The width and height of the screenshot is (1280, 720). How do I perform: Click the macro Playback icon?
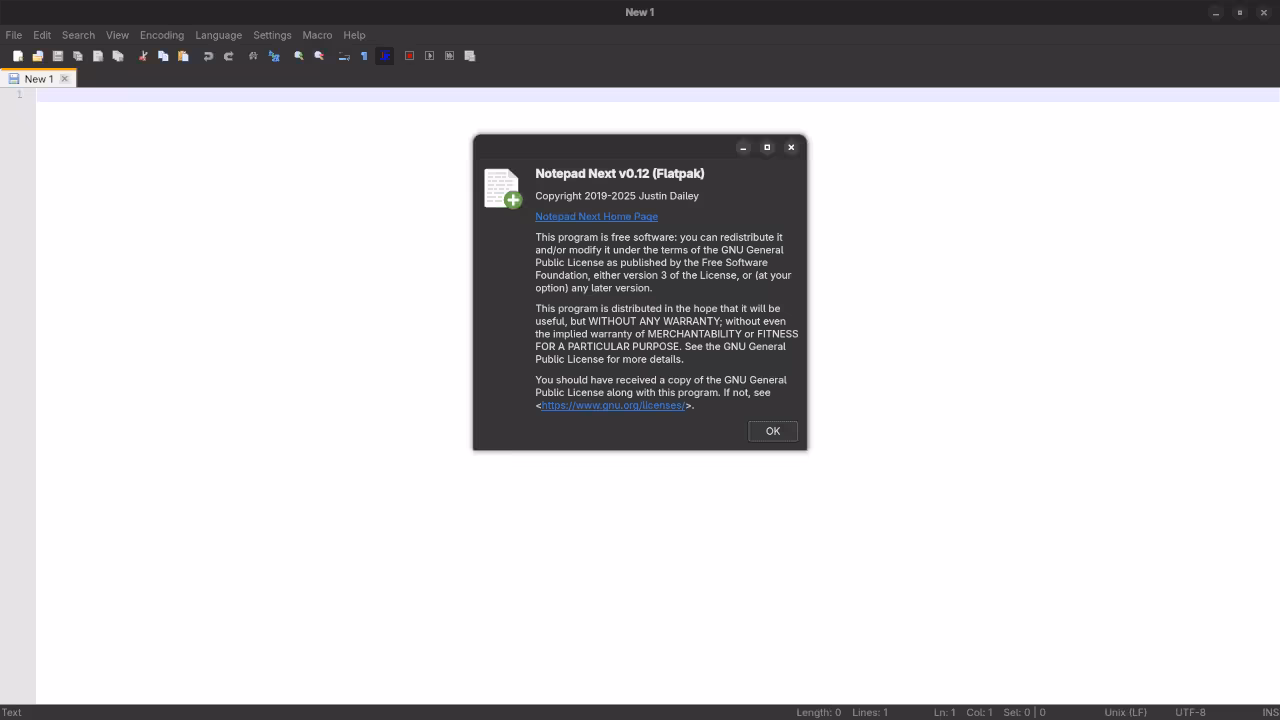click(429, 56)
